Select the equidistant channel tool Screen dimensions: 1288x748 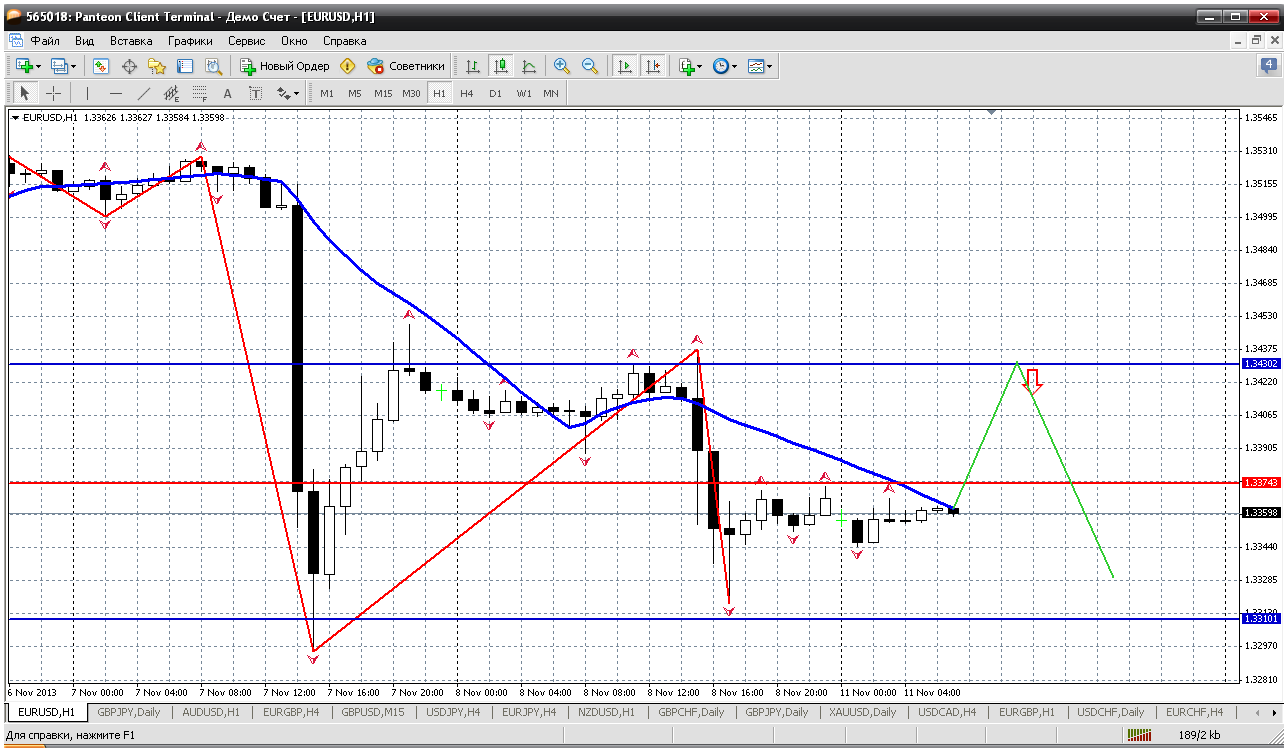pos(172,93)
